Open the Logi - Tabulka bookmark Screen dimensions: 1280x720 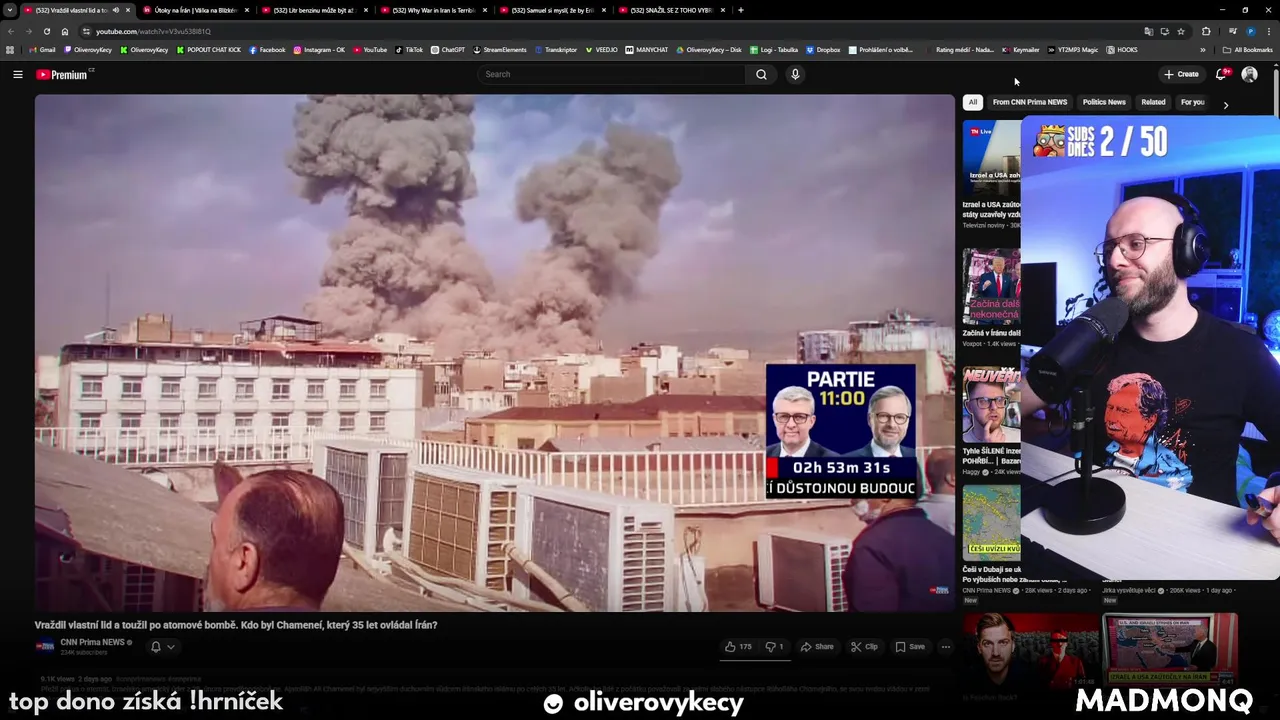[x=774, y=50]
